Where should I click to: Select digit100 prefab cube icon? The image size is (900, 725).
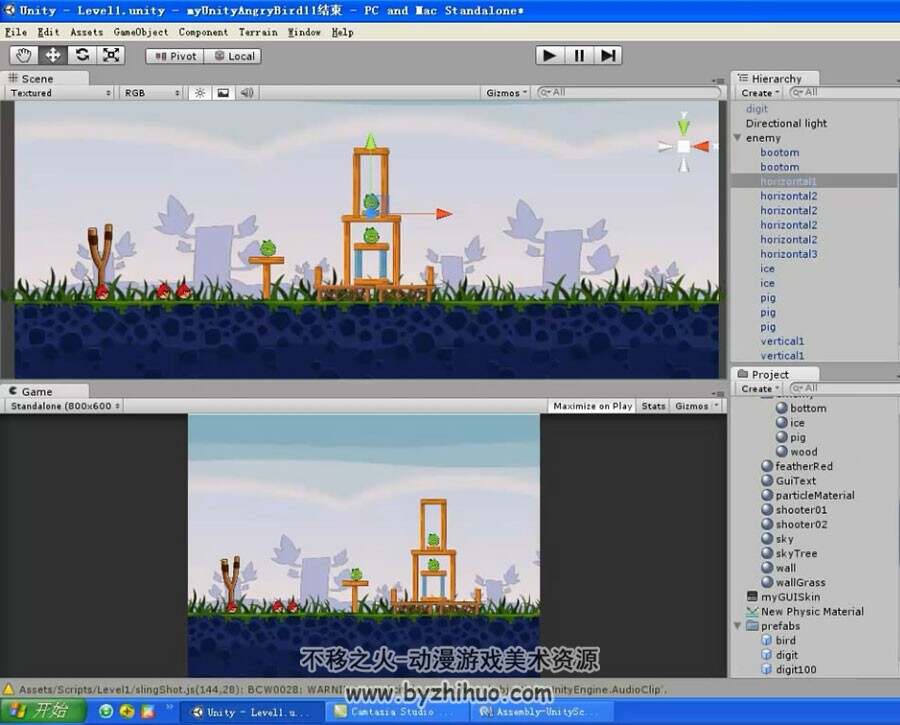pyautogui.click(x=766, y=669)
